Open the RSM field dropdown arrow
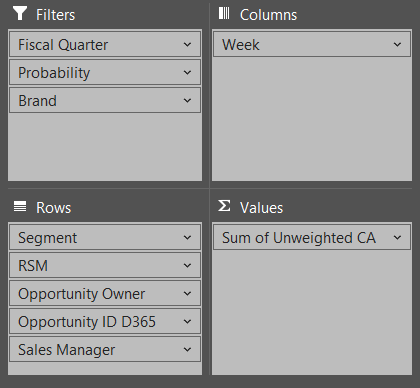 [187, 266]
